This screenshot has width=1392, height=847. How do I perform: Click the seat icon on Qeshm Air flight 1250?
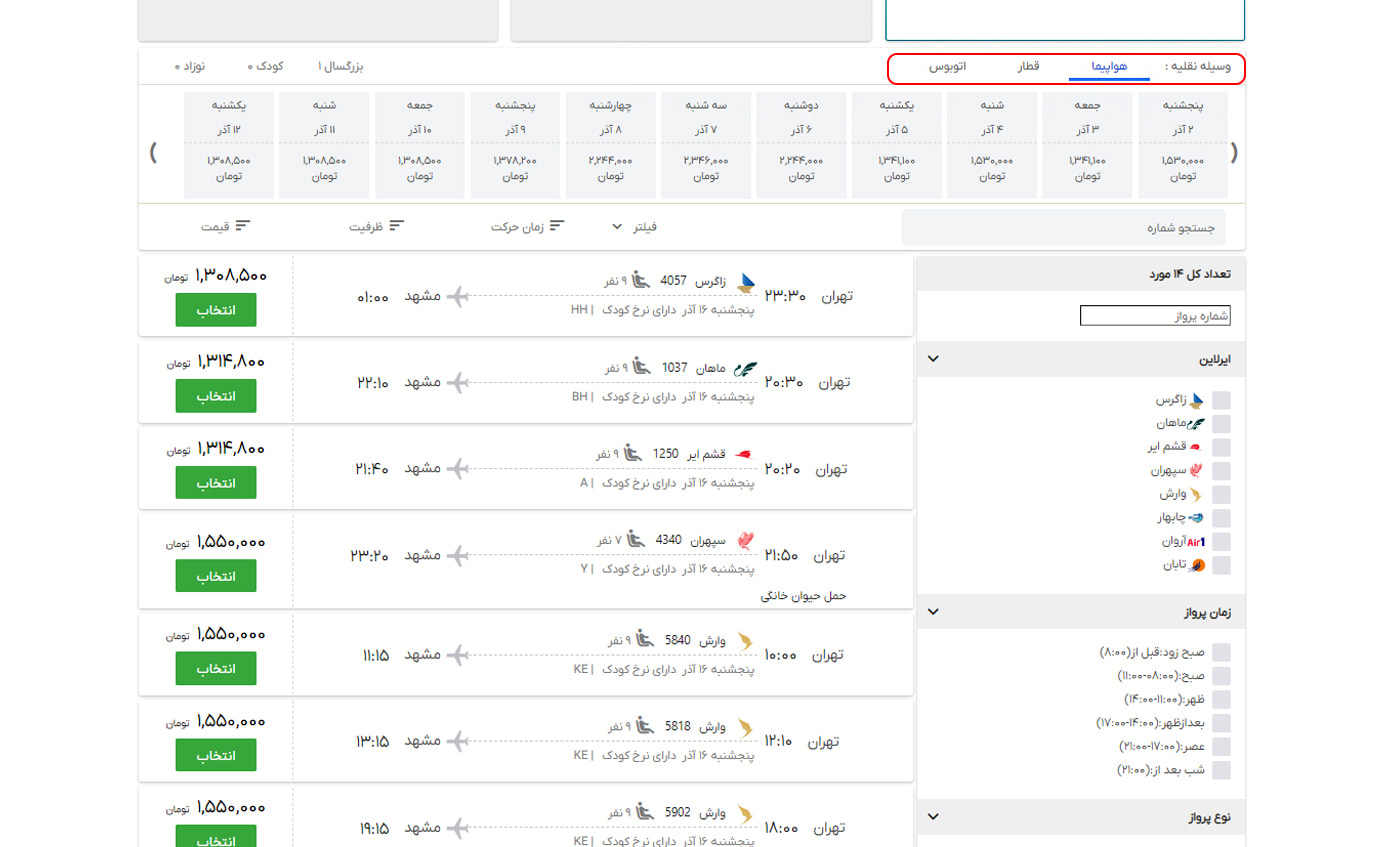click(x=633, y=455)
